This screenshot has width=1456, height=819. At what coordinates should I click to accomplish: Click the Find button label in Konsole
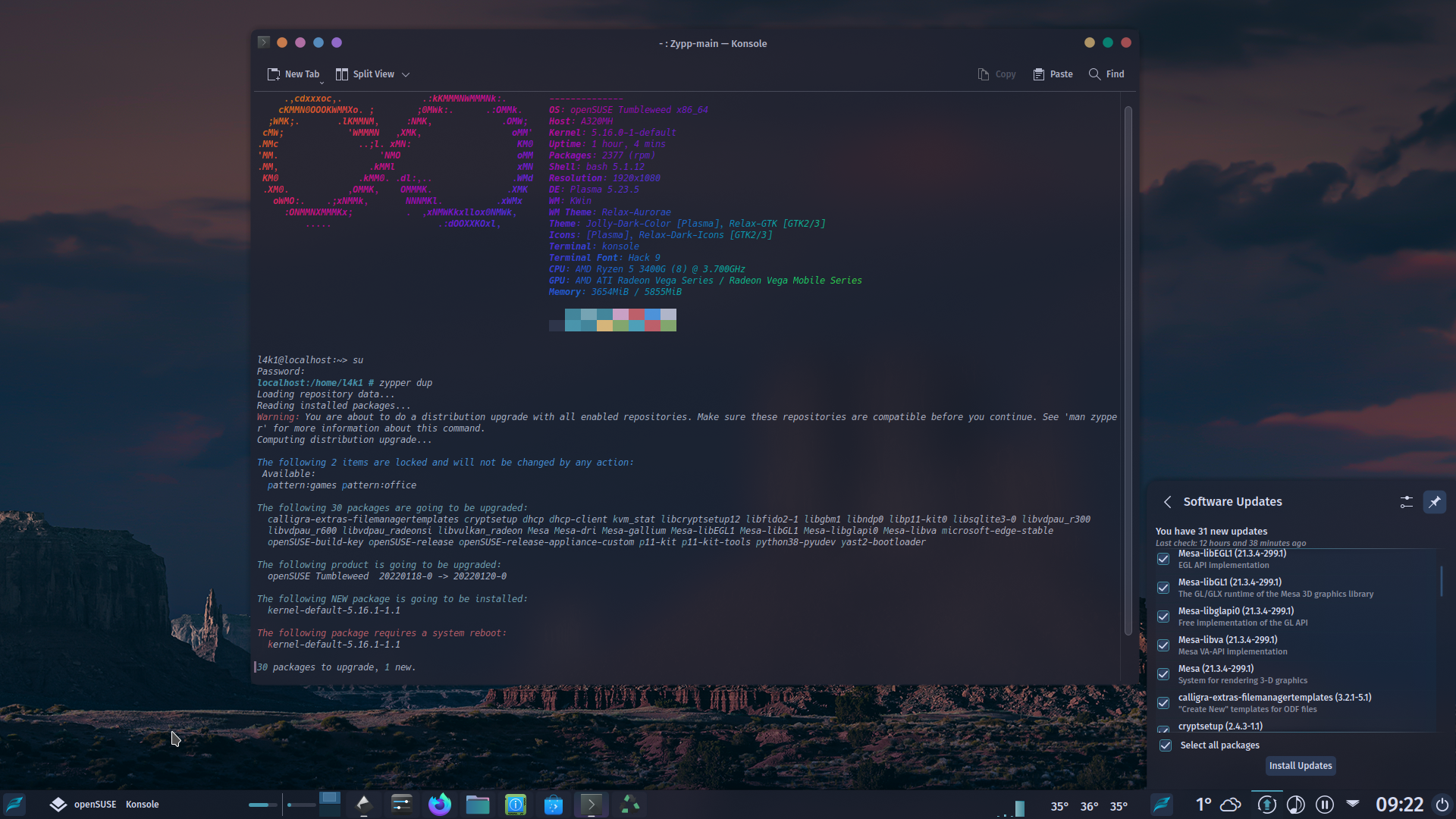point(1115,74)
